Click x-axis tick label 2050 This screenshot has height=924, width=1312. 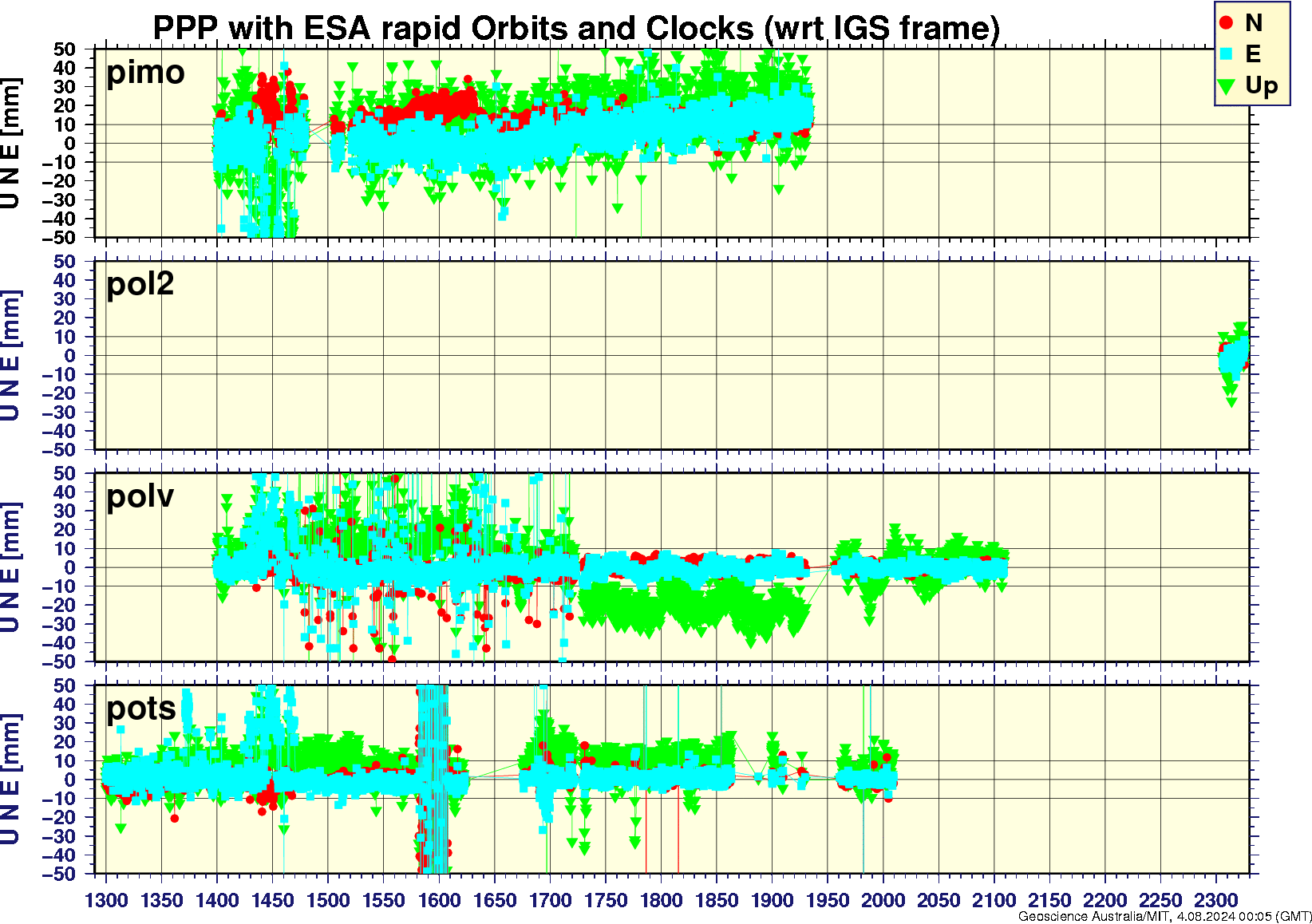click(x=939, y=900)
